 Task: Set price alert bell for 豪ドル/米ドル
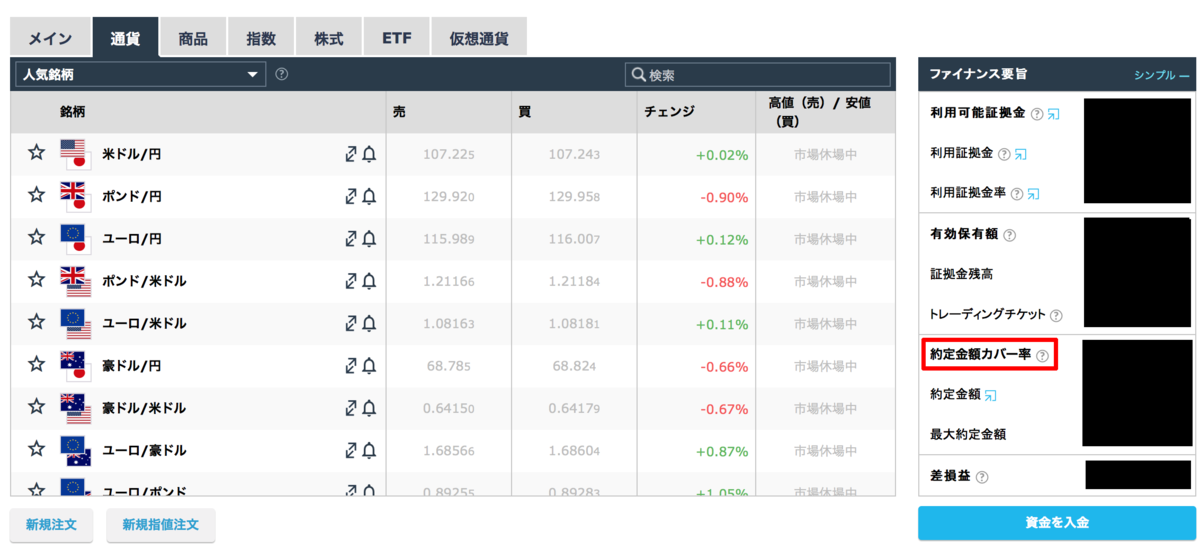(x=369, y=408)
